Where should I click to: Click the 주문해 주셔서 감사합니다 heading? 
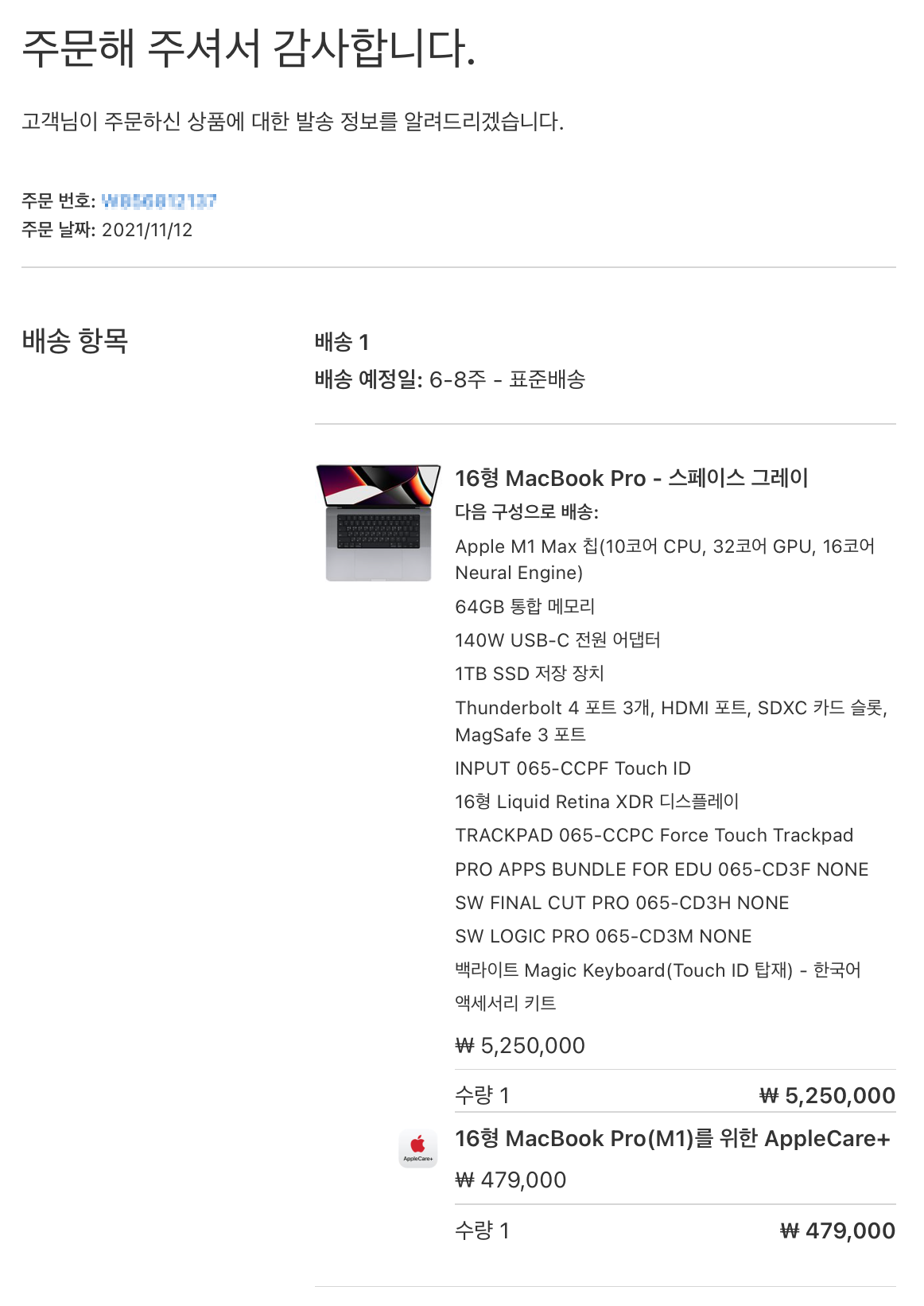[x=249, y=48]
